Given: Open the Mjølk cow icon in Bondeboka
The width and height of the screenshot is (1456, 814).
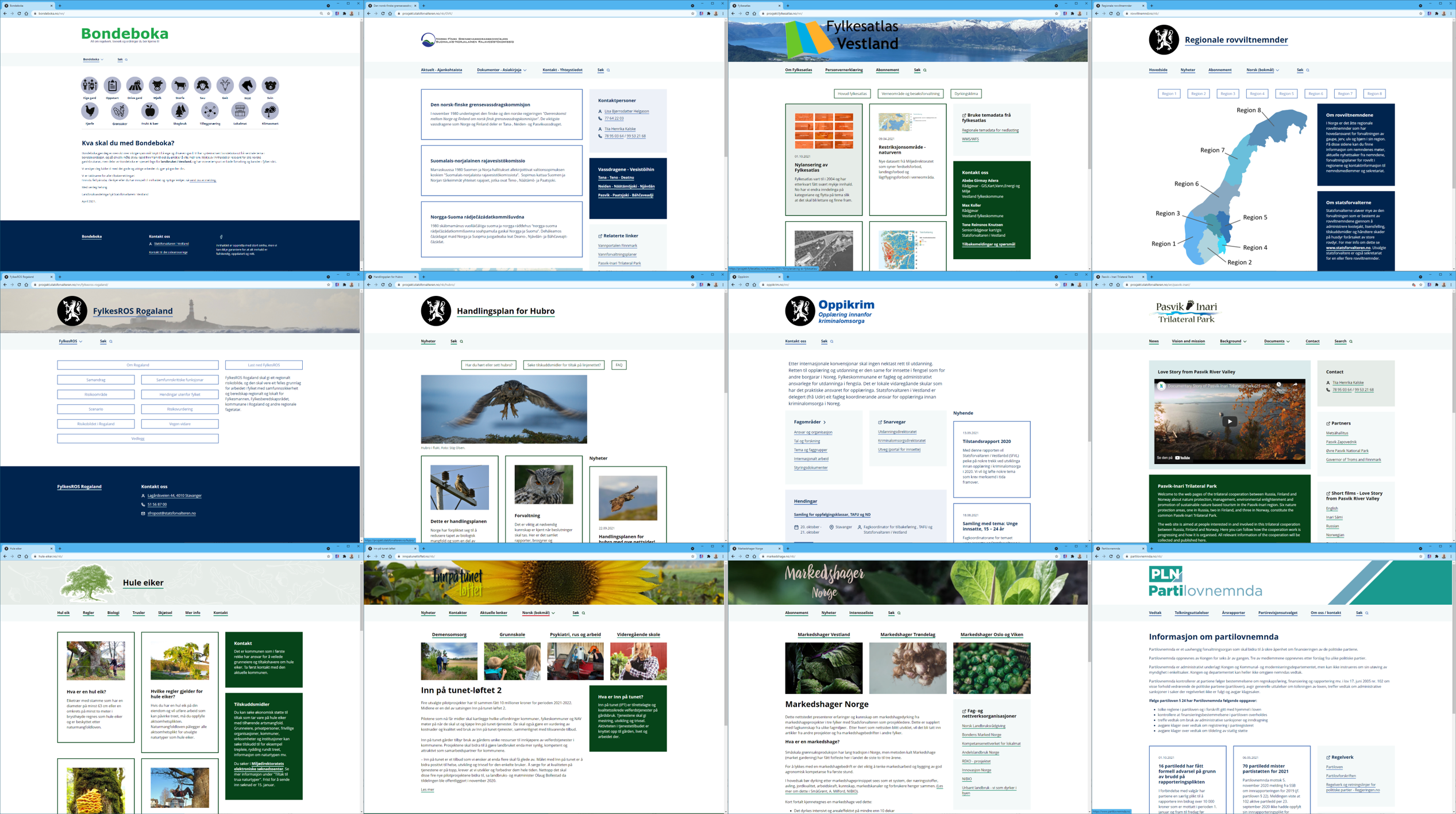Looking at the screenshot, I should pyautogui.click(x=157, y=86).
